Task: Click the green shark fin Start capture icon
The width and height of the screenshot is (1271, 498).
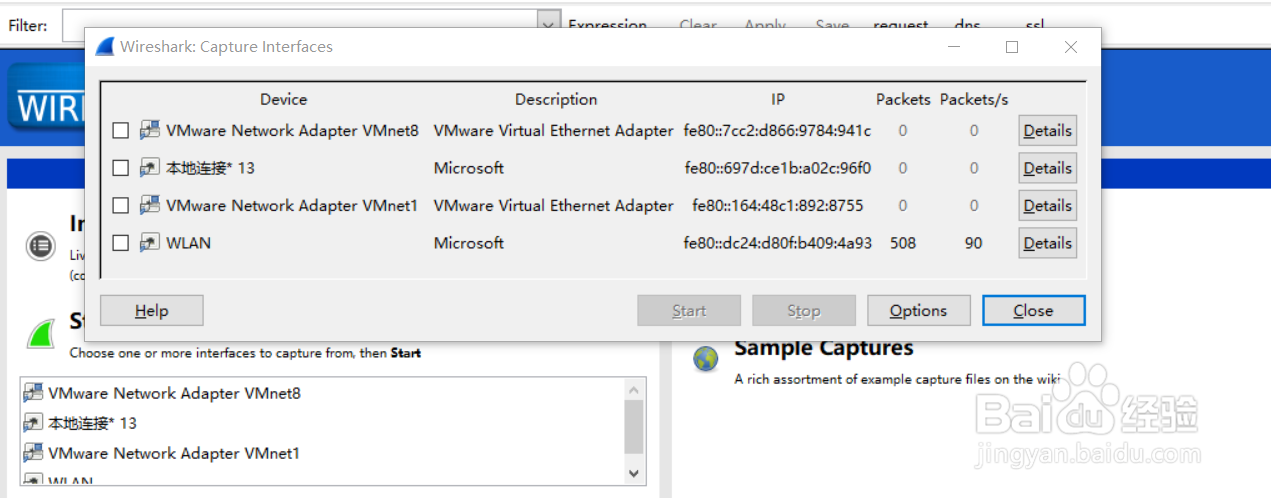Action: click(x=40, y=333)
